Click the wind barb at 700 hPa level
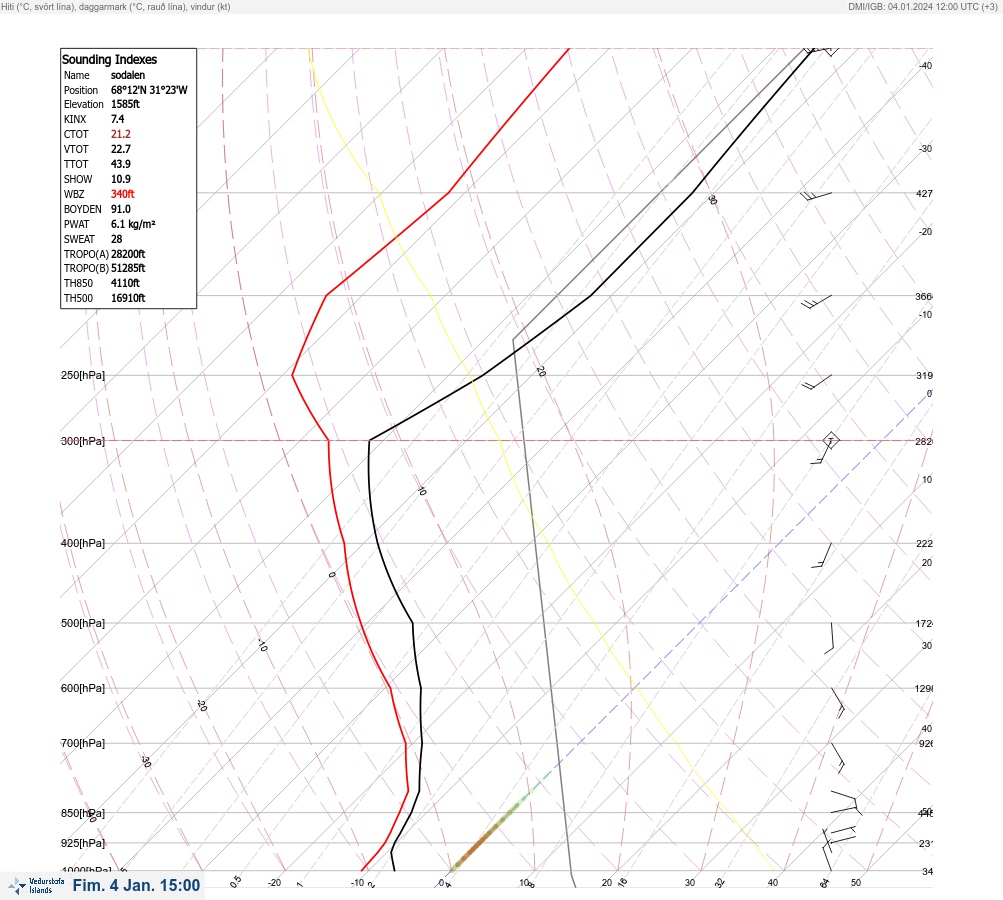This screenshot has width=1003, height=900. (x=838, y=758)
